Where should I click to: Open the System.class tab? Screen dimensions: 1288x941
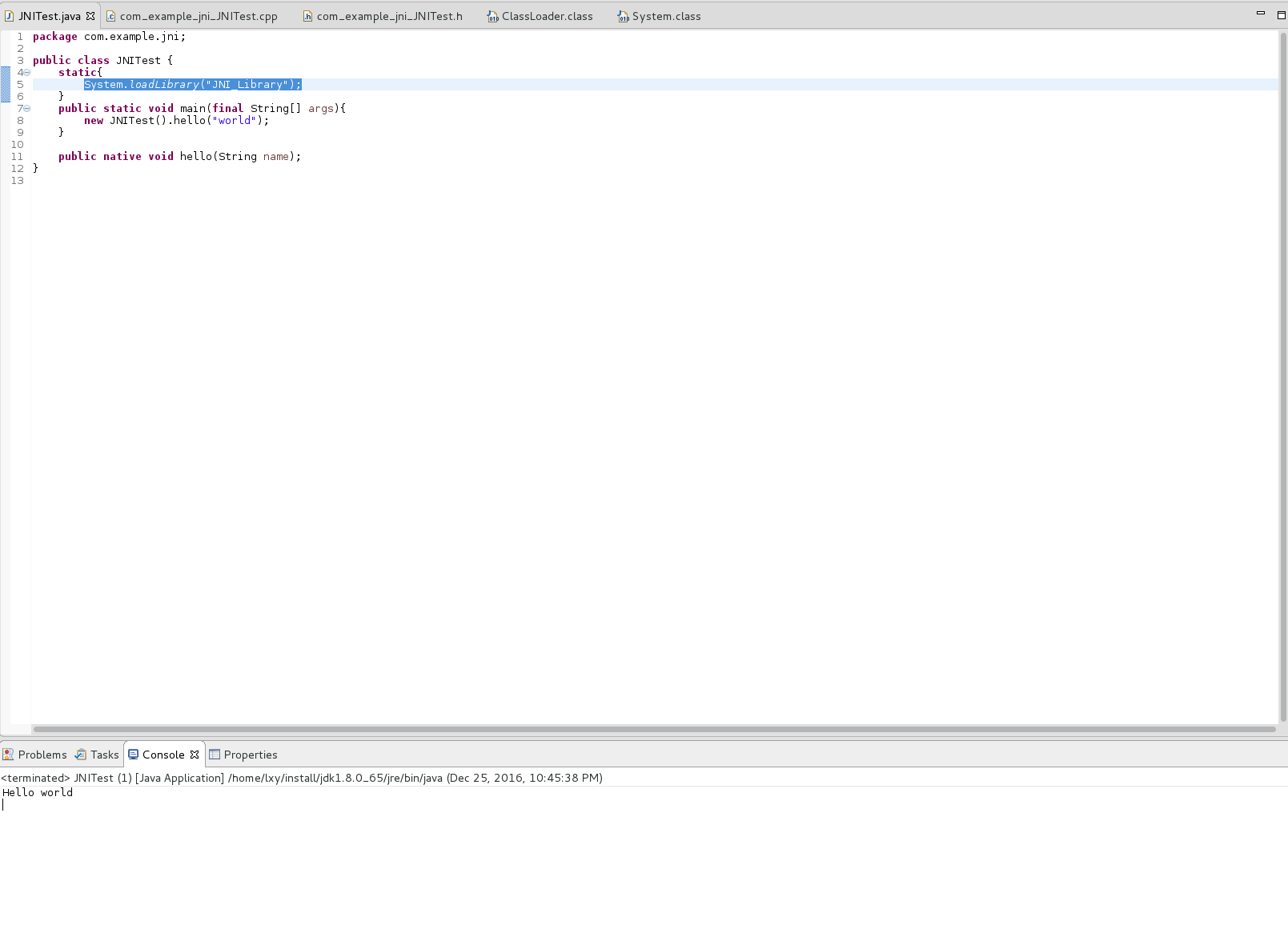pos(666,16)
